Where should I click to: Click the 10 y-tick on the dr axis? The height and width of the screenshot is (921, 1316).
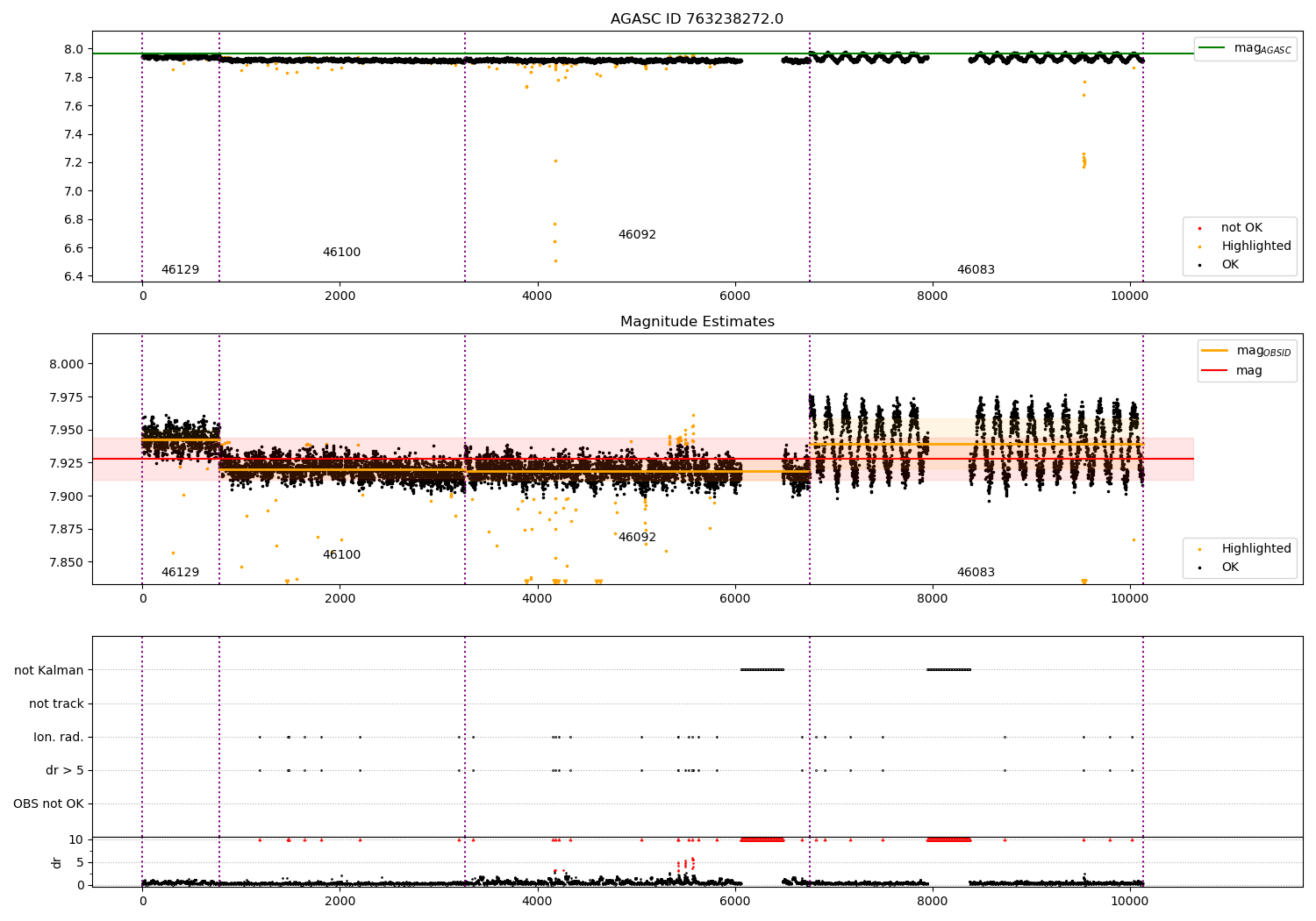(x=76, y=840)
